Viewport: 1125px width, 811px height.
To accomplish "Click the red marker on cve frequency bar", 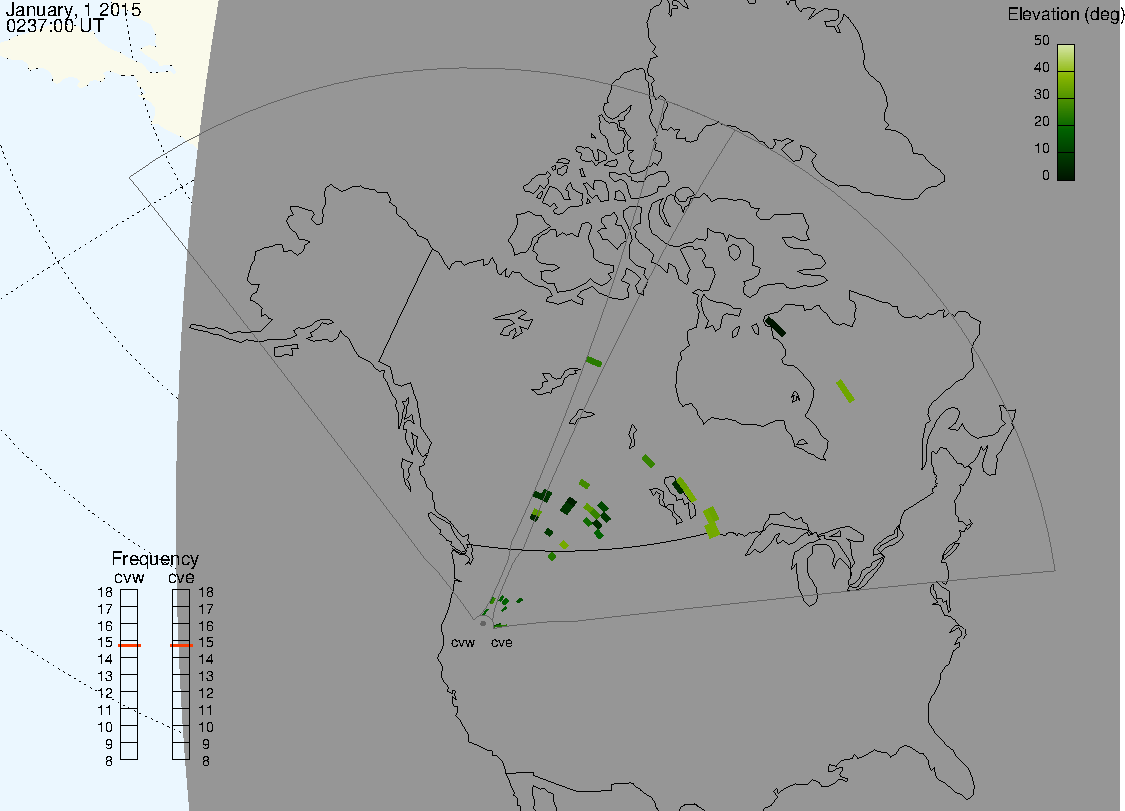I will 181,646.
